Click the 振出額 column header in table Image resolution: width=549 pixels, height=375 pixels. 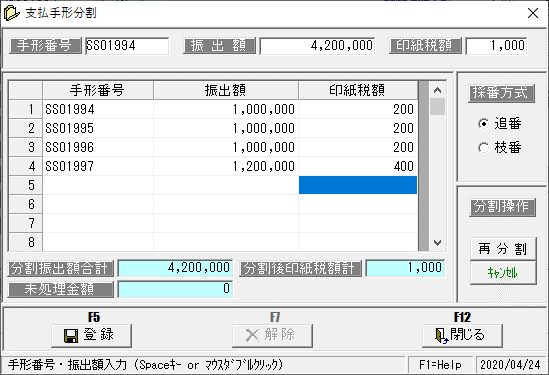click(226, 90)
